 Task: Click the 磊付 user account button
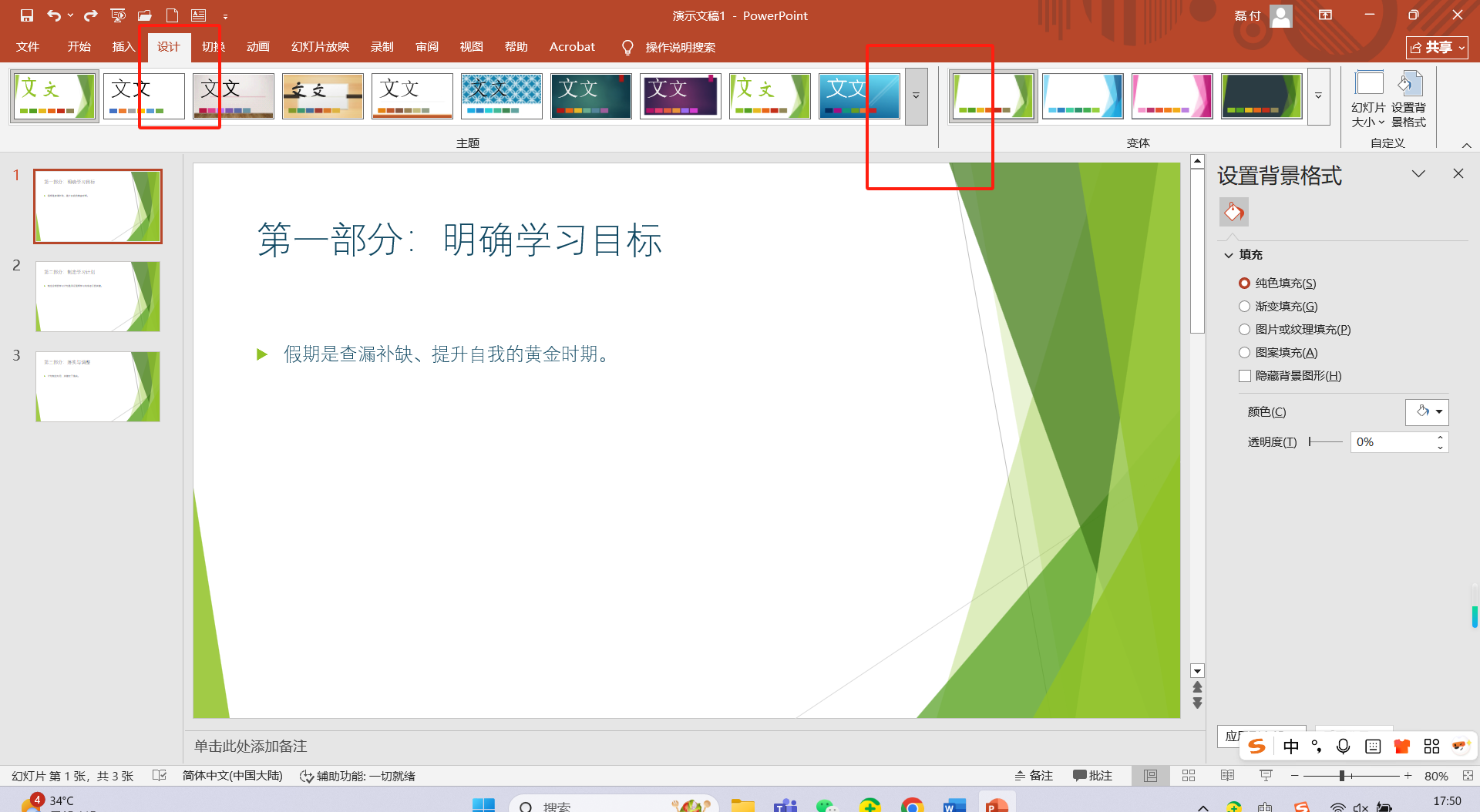(x=1263, y=15)
